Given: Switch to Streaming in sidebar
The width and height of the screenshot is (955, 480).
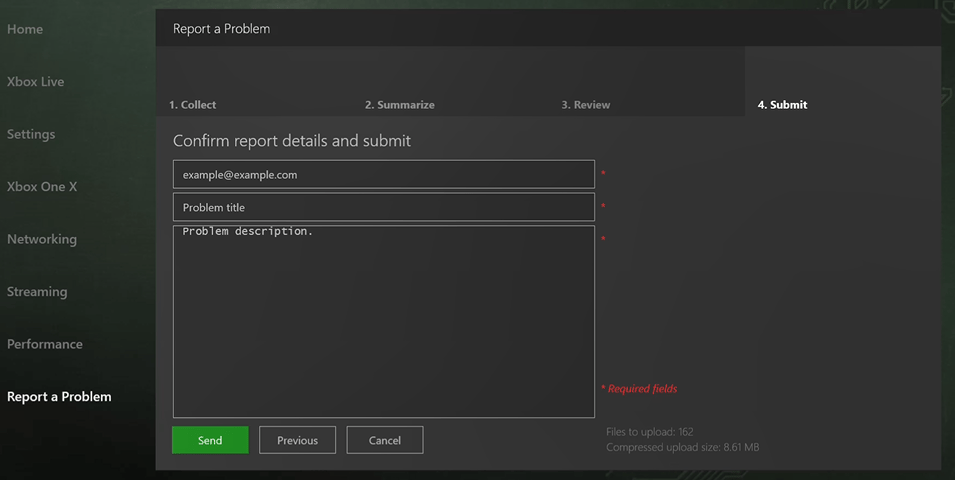Looking at the screenshot, I should (x=37, y=292).
